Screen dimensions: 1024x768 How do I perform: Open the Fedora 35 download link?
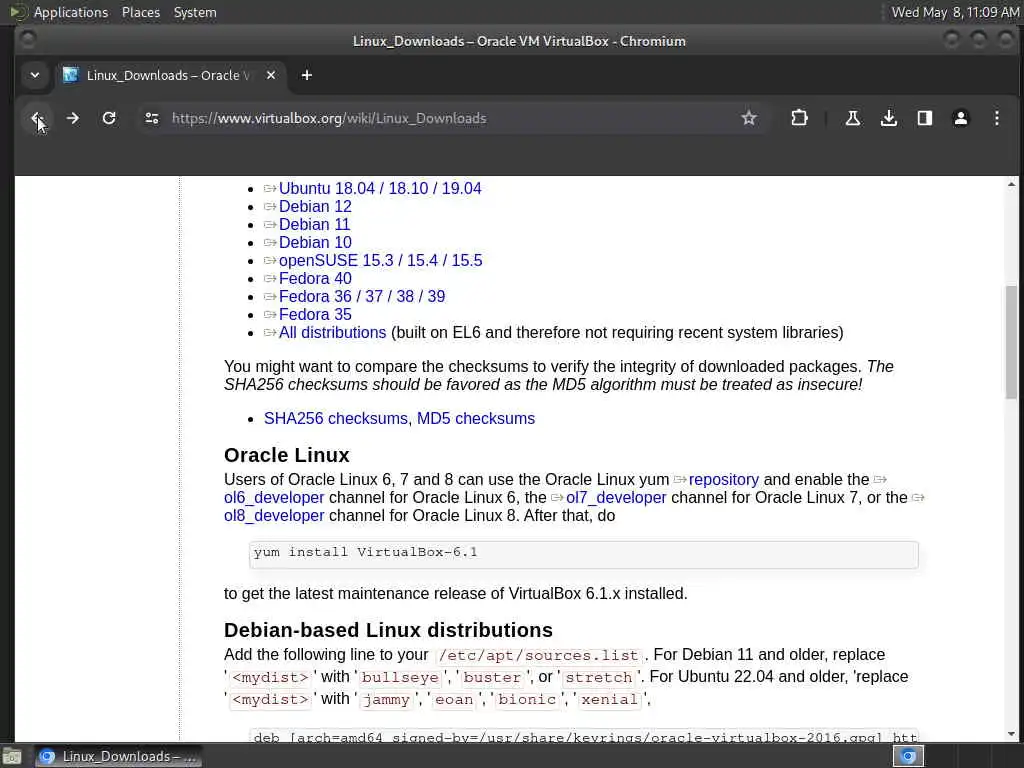pos(315,314)
